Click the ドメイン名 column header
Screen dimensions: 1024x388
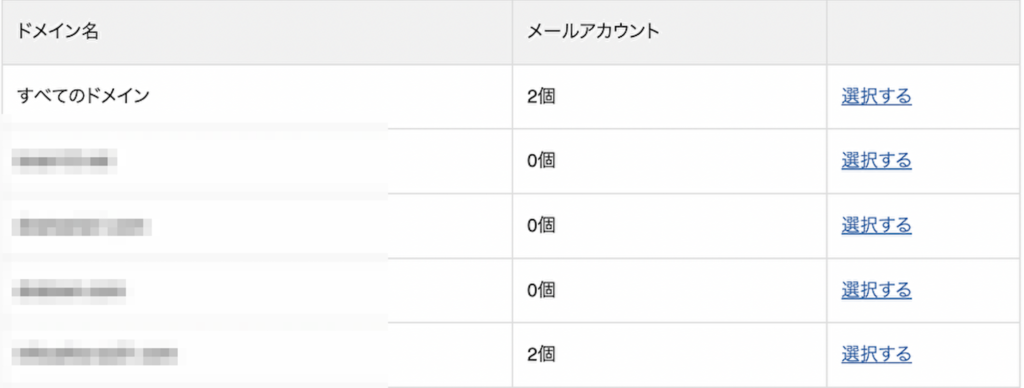(x=58, y=32)
